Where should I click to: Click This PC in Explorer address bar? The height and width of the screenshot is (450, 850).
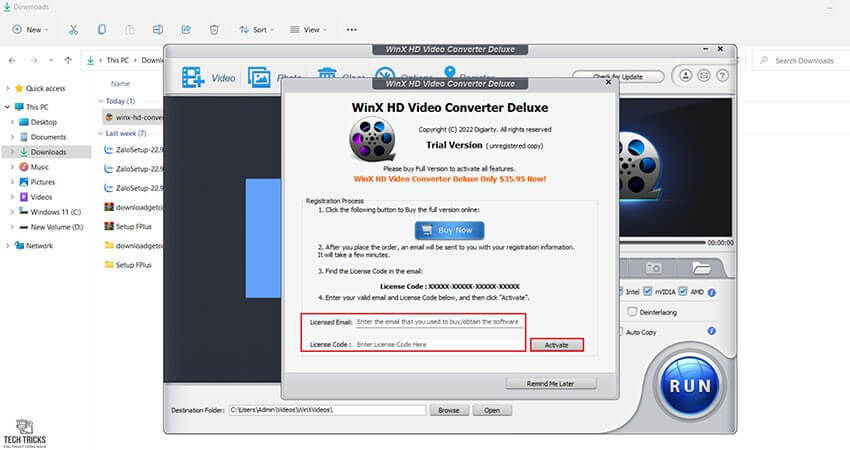tap(117, 60)
